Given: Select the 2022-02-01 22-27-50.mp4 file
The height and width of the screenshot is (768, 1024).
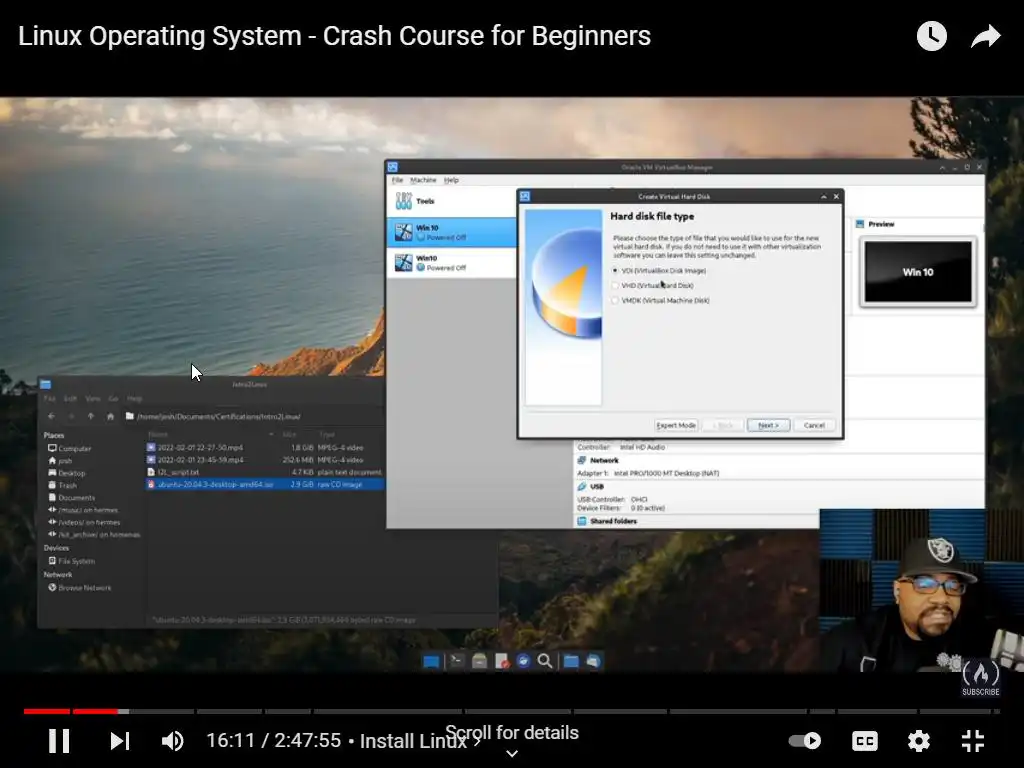Looking at the screenshot, I should tap(264, 448).
